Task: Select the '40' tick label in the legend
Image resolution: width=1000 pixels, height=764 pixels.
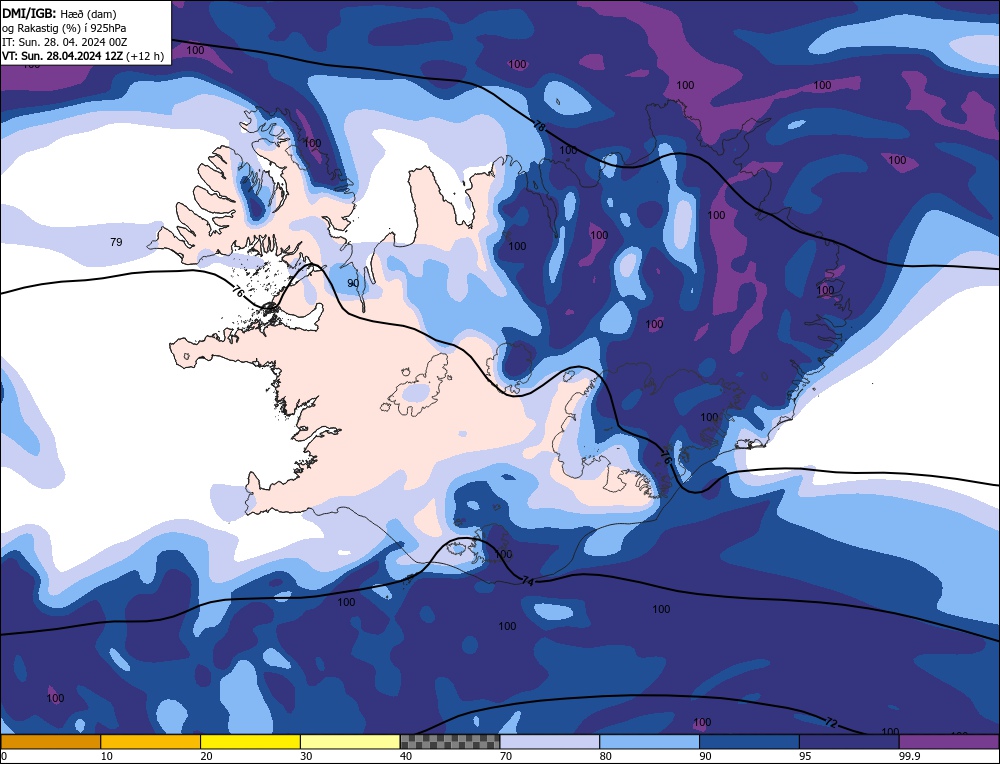Action: tap(406, 756)
